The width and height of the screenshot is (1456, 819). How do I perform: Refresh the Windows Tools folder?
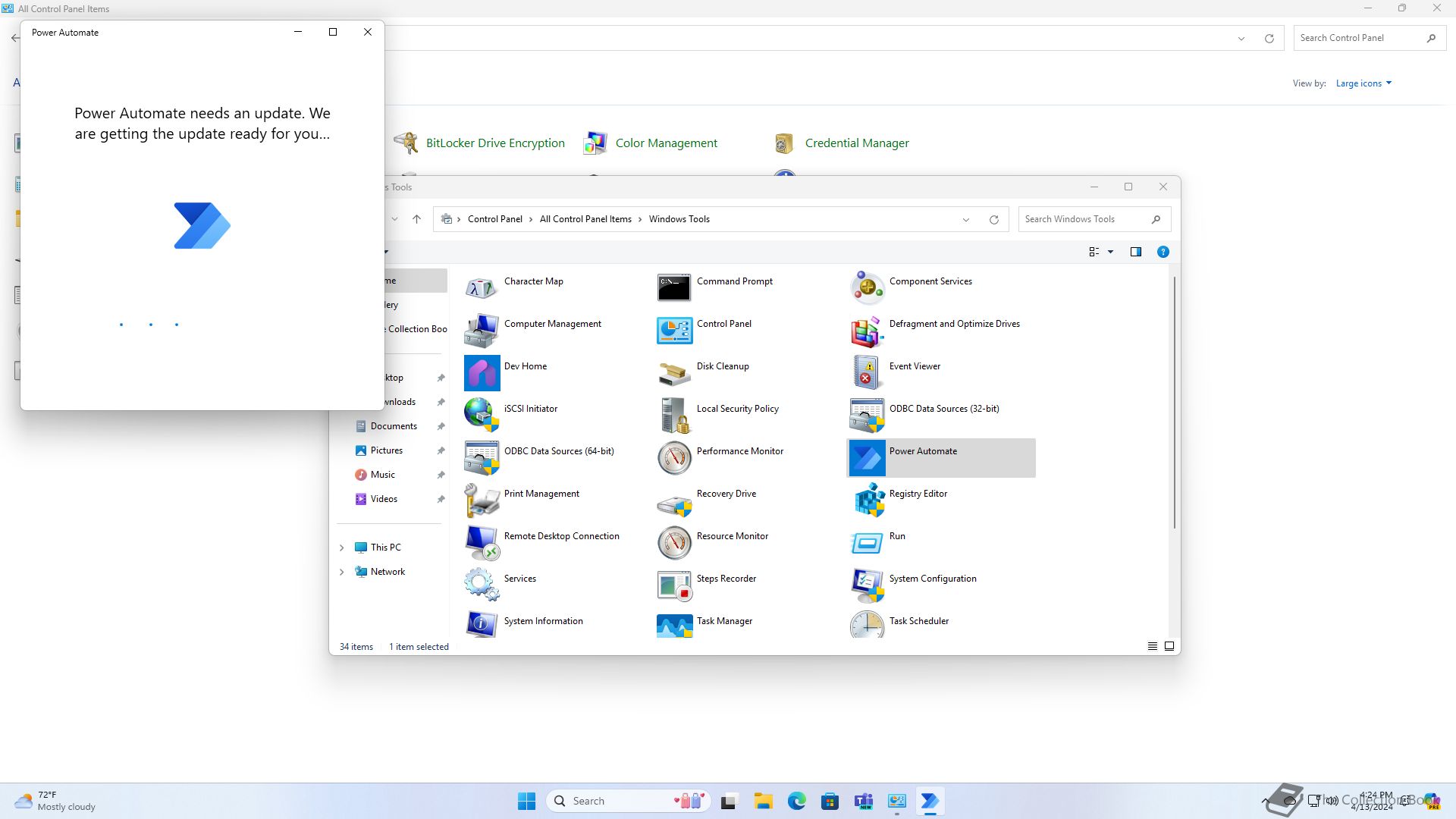[994, 219]
